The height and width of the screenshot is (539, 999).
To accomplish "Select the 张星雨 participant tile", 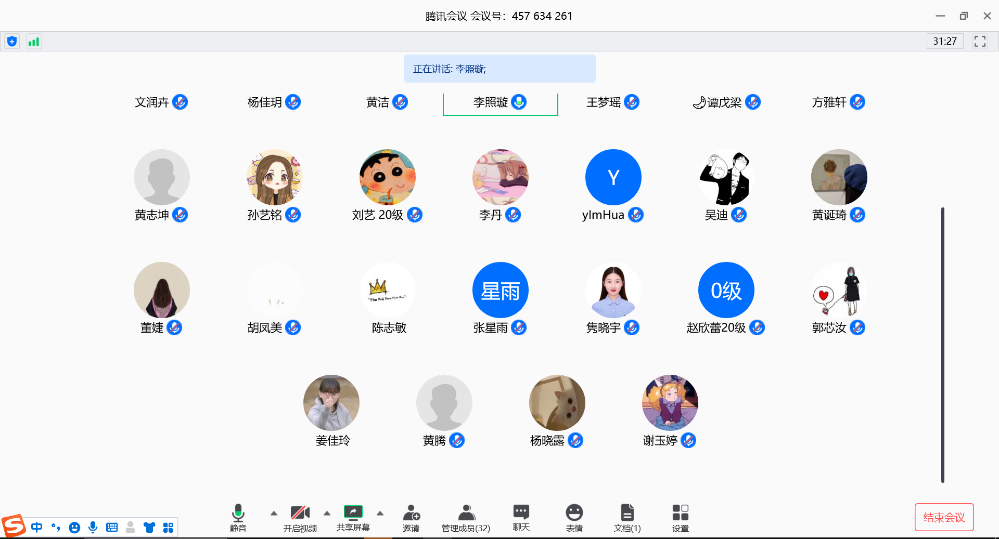I will [x=500, y=291].
